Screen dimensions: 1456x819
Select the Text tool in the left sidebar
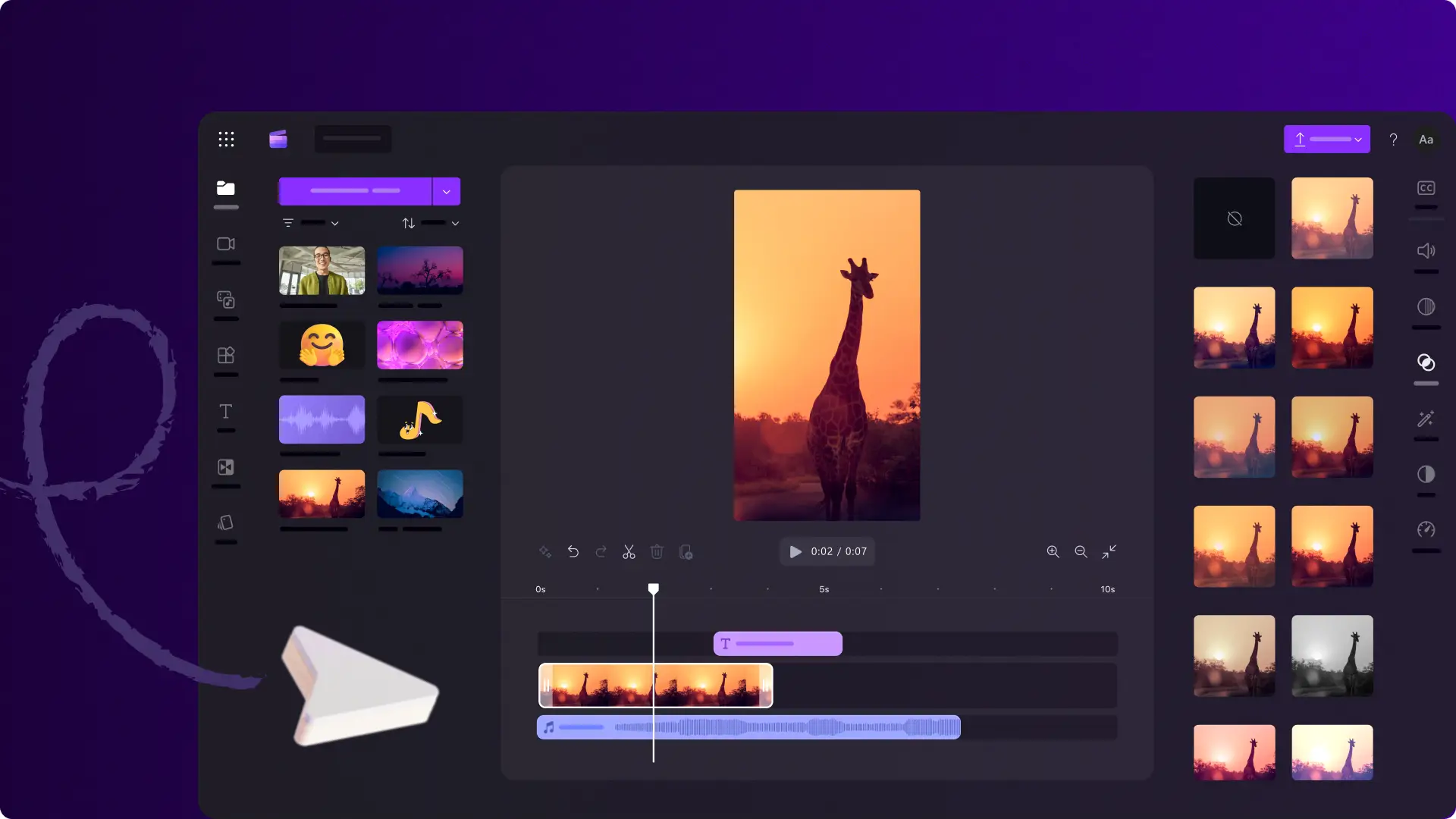point(225,411)
